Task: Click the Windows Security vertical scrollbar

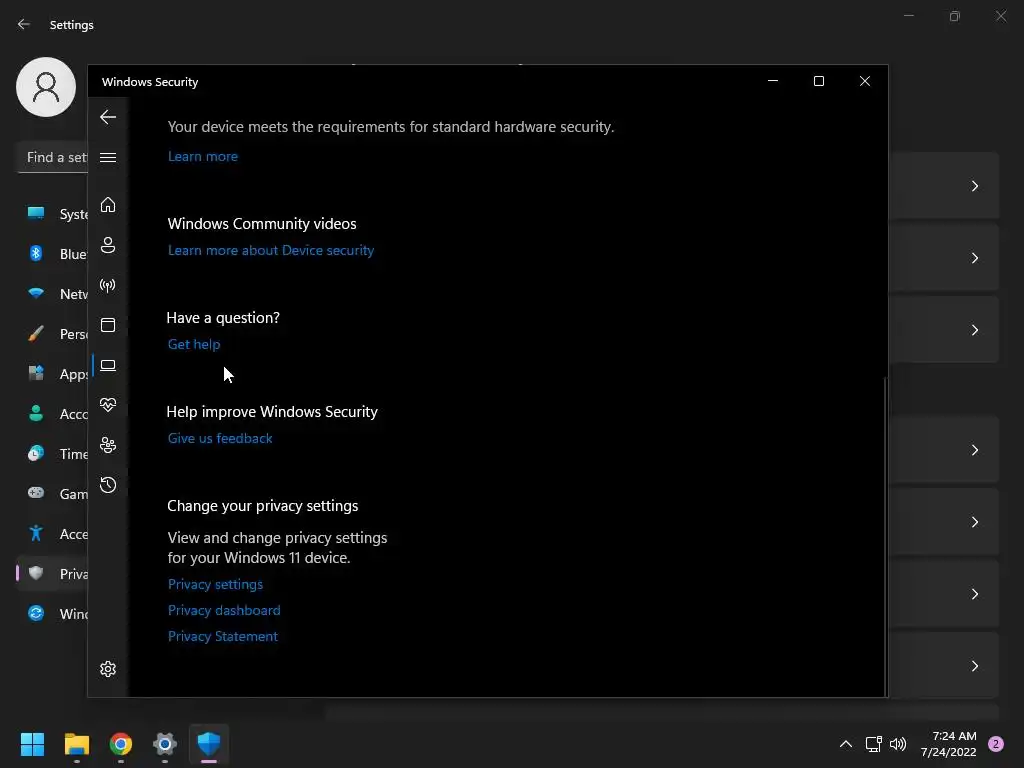Action: click(x=886, y=536)
